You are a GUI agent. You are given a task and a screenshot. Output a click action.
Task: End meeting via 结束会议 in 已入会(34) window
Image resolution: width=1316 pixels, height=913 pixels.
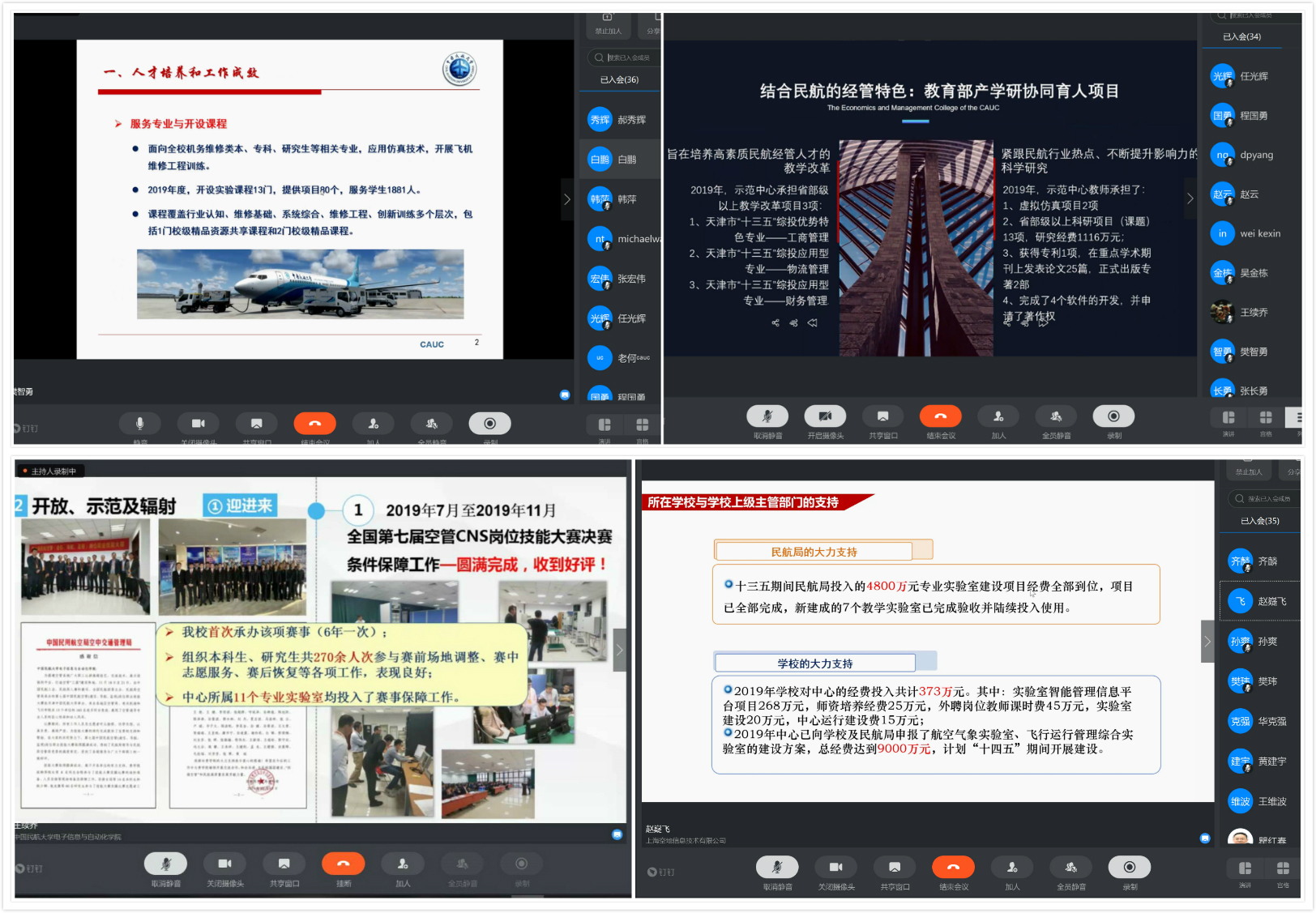tap(940, 416)
